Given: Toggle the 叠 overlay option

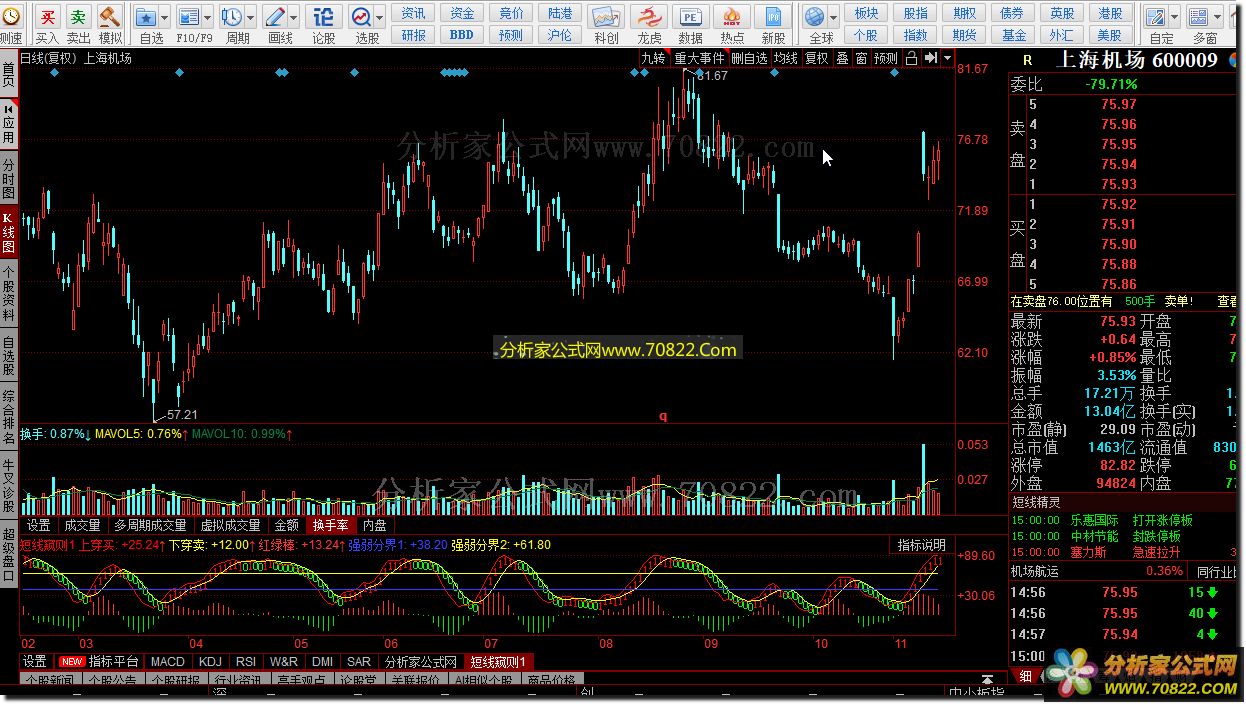Looking at the screenshot, I should pyautogui.click(x=843, y=58).
